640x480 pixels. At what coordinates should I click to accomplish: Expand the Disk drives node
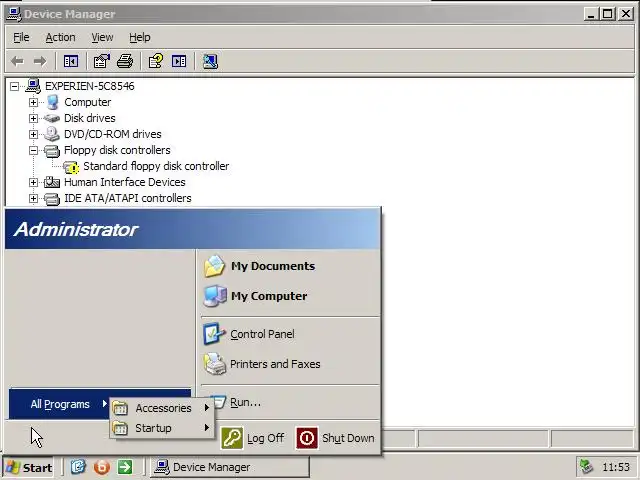[33, 118]
